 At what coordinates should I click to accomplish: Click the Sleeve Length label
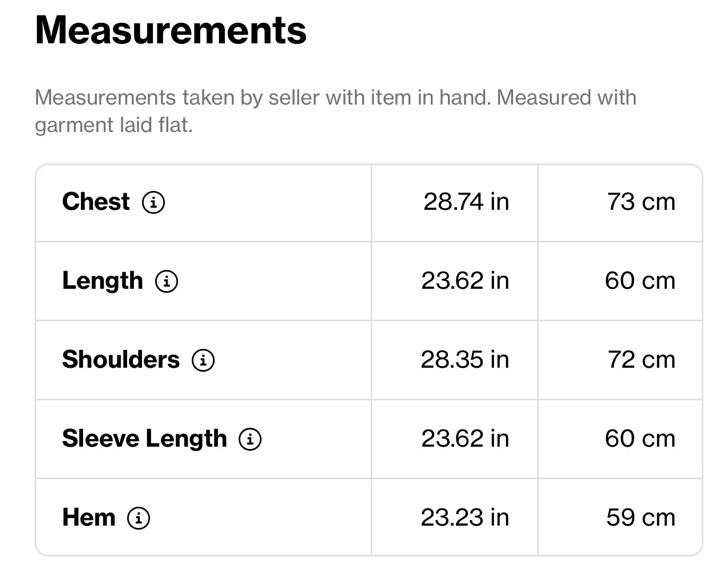pyautogui.click(x=144, y=439)
